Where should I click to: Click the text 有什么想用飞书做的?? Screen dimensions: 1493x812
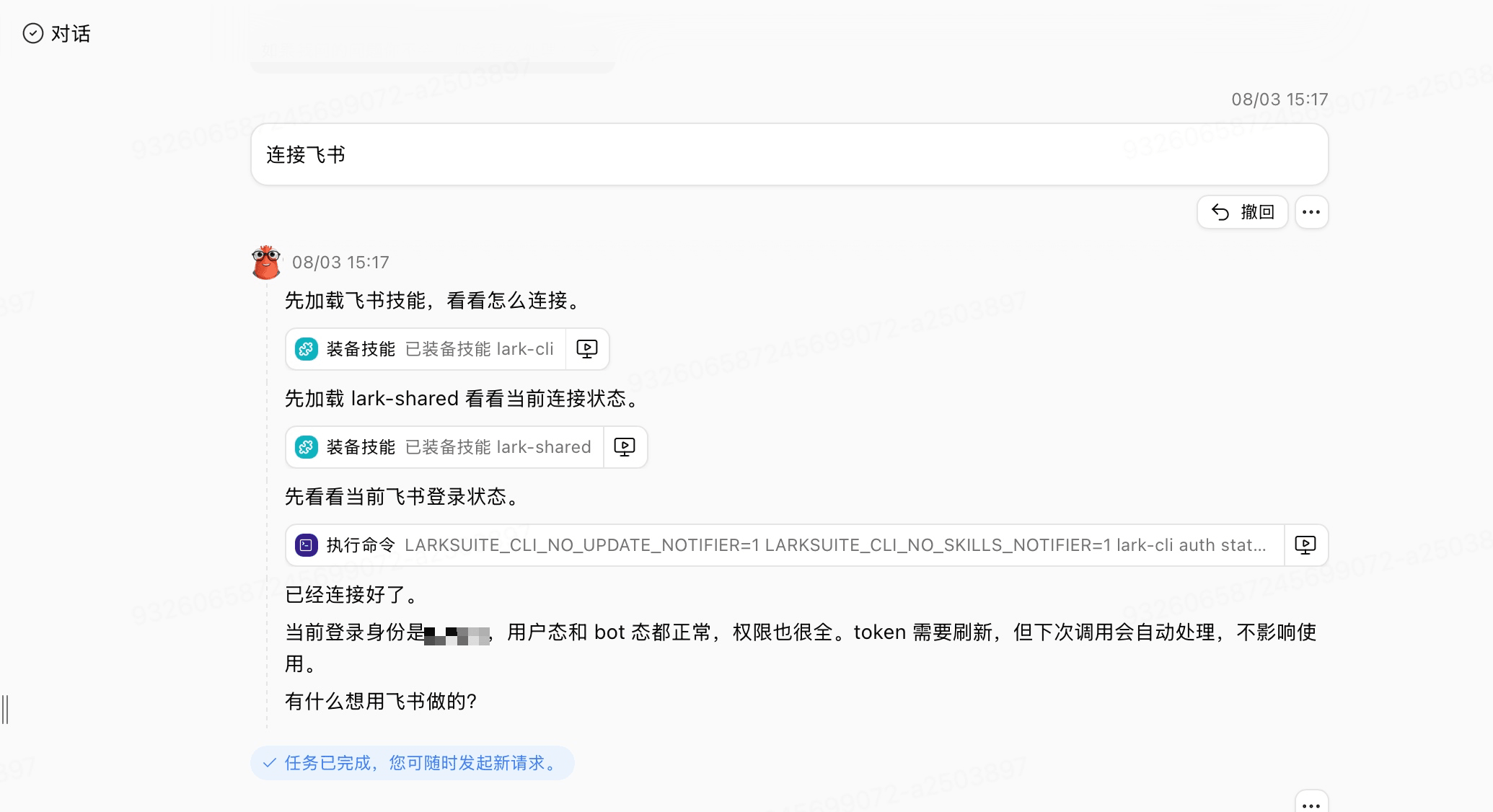coord(381,702)
